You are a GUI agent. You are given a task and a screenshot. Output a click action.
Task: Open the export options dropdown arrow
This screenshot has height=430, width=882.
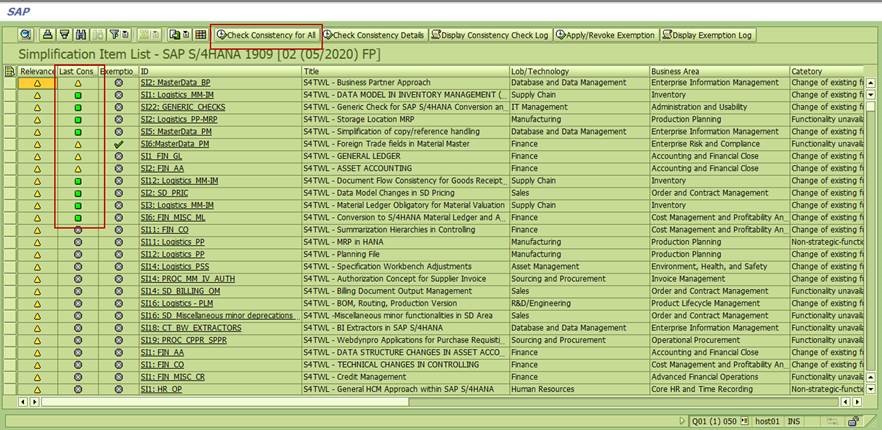pyautogui.click(x=186, y=34)
